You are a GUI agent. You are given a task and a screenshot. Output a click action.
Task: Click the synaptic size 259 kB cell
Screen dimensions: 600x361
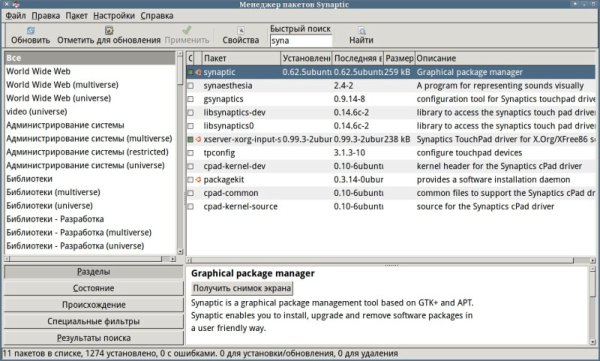pyautogui.click(x=397, y=72)
